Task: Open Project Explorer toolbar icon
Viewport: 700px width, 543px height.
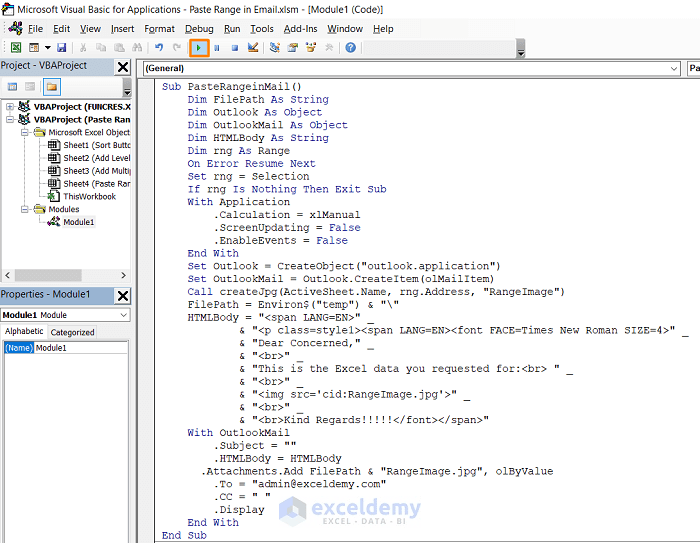Action: click(x=275, y=47)
